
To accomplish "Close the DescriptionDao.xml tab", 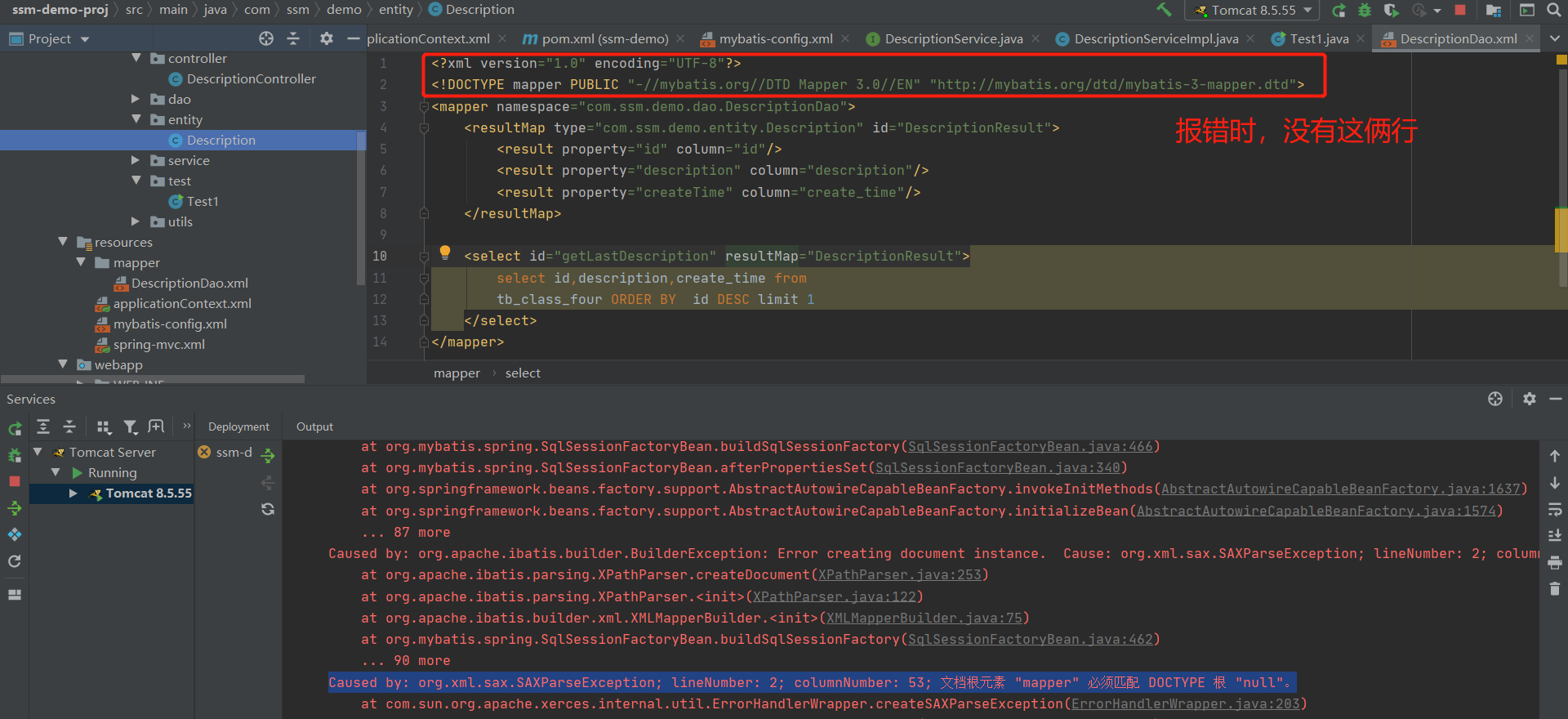I will pos(1530,38).
